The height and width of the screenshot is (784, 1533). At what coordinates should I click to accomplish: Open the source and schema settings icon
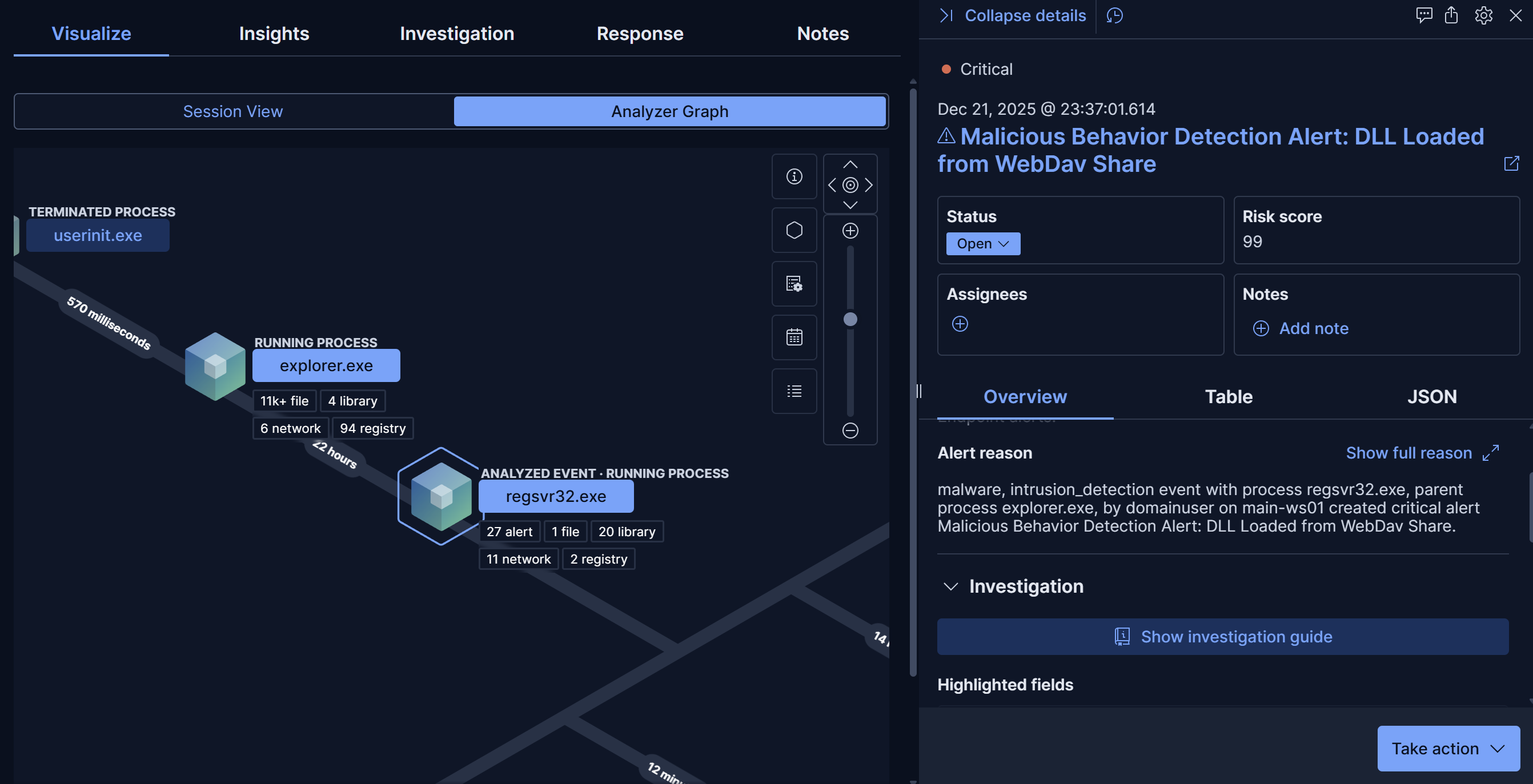click(x=794, y=284)
